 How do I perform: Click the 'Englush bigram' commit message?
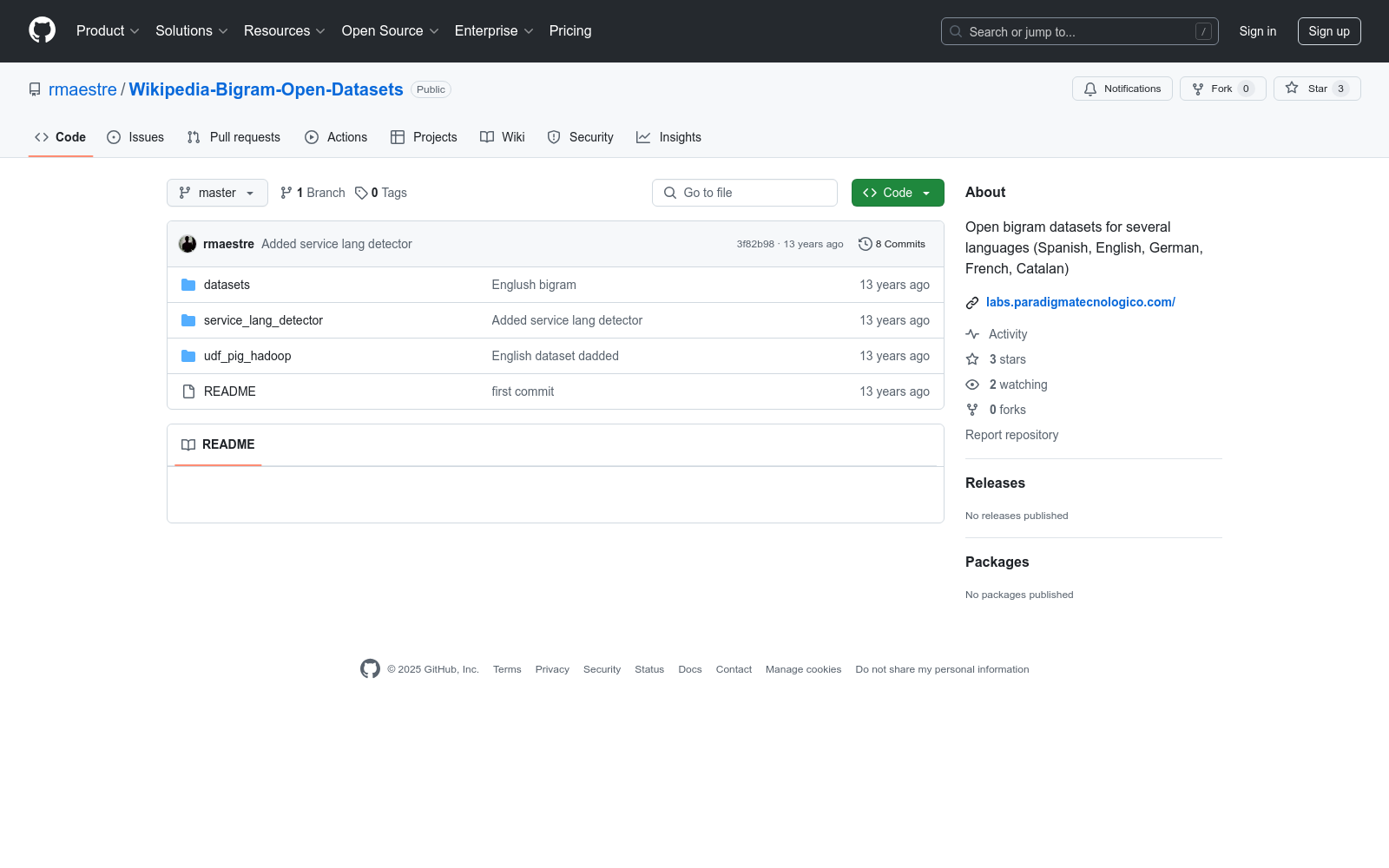pyautogui.click(x=534, y=285)
